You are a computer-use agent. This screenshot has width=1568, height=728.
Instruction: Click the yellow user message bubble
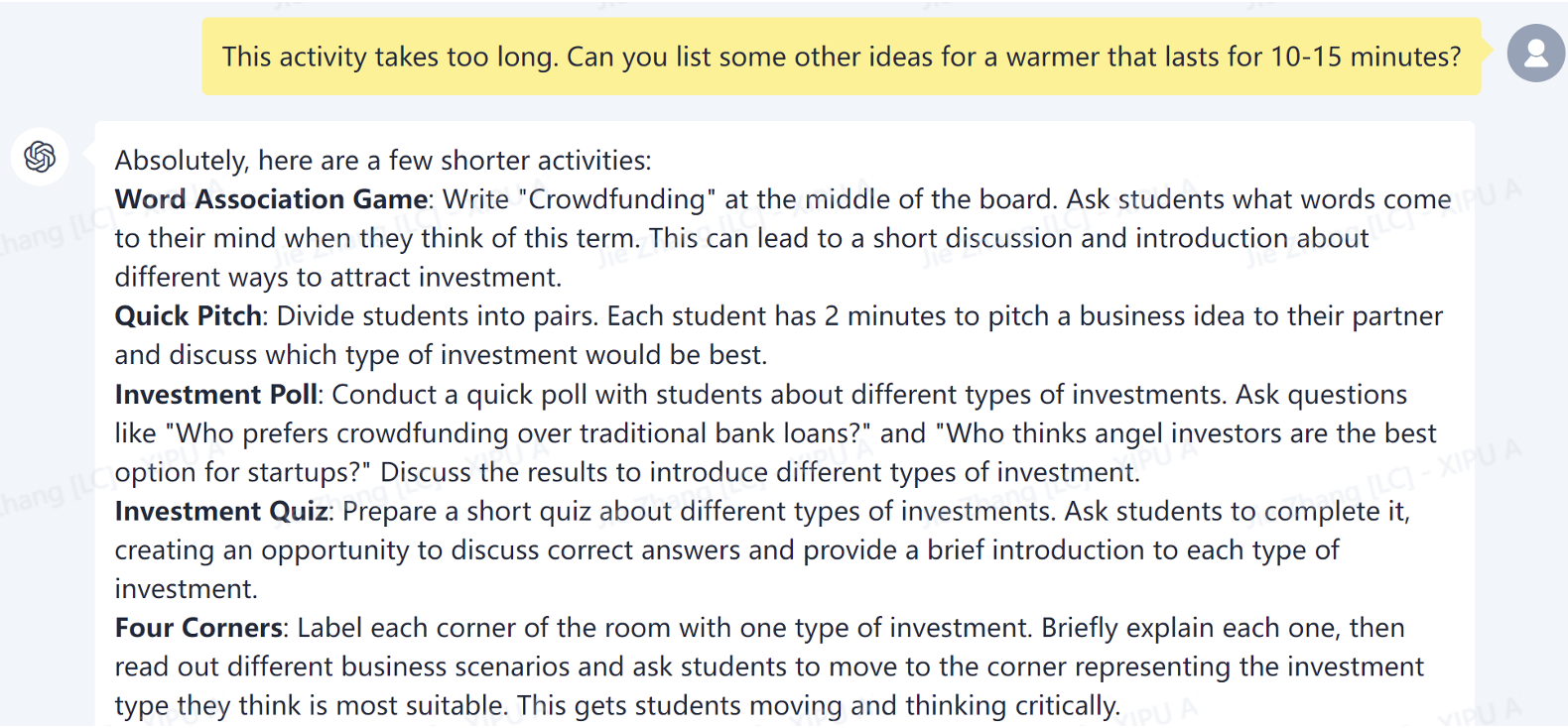pos(841,57)
